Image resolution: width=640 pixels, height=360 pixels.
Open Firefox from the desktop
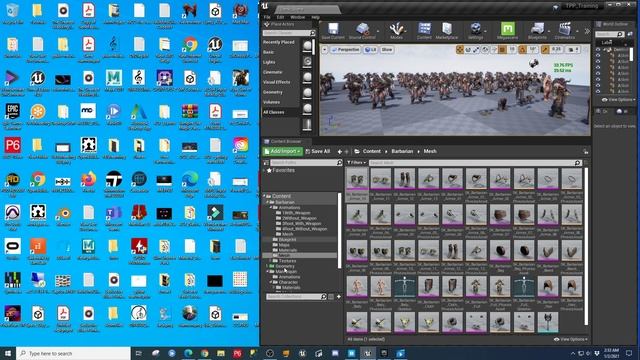(88, 182)
